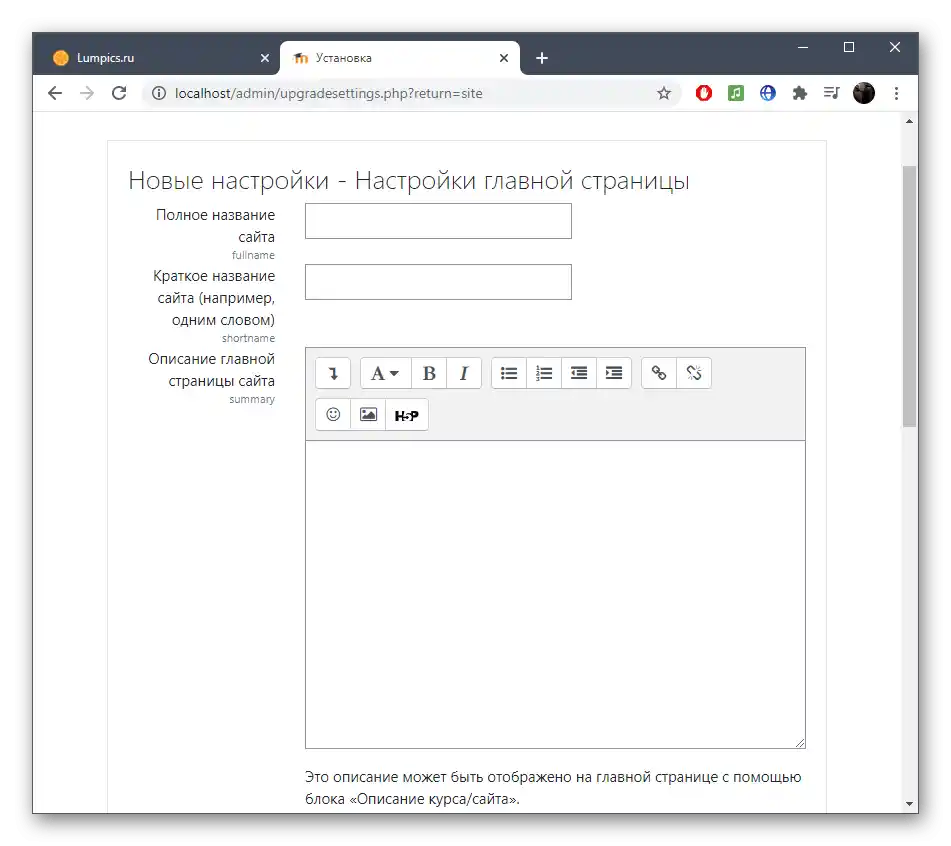Open the blue globe extension icon
Viewport: 951px width, 846px height.
(768, 93)
